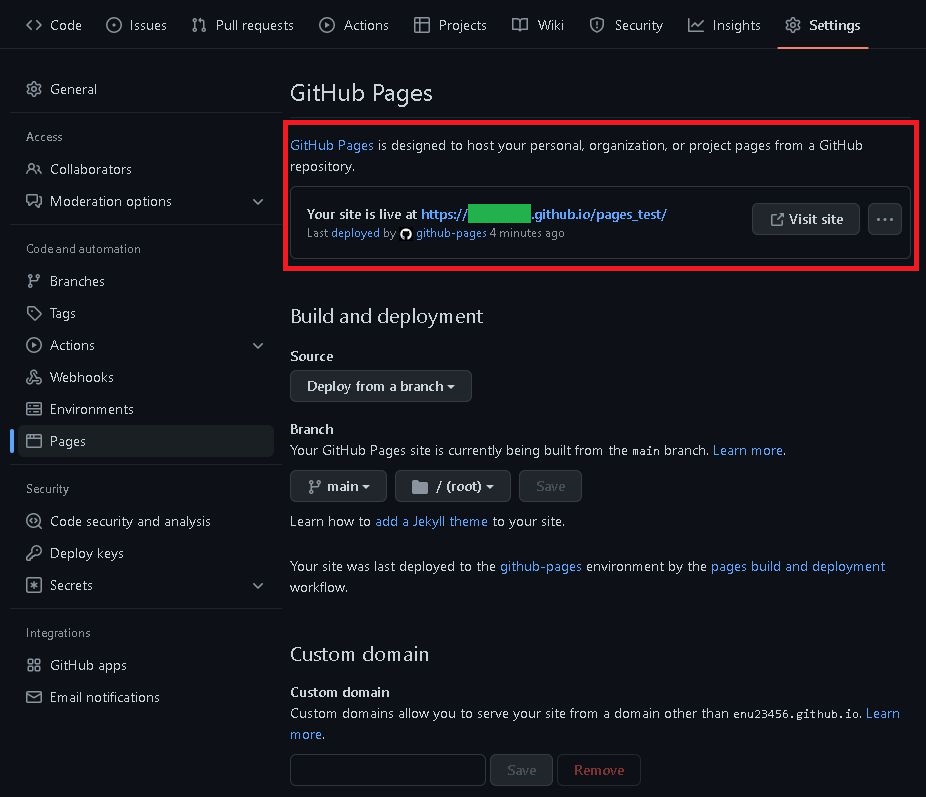Open Branches settings in sidebar
The height and width of the screenshot is (797, 926).
(146, 281)
